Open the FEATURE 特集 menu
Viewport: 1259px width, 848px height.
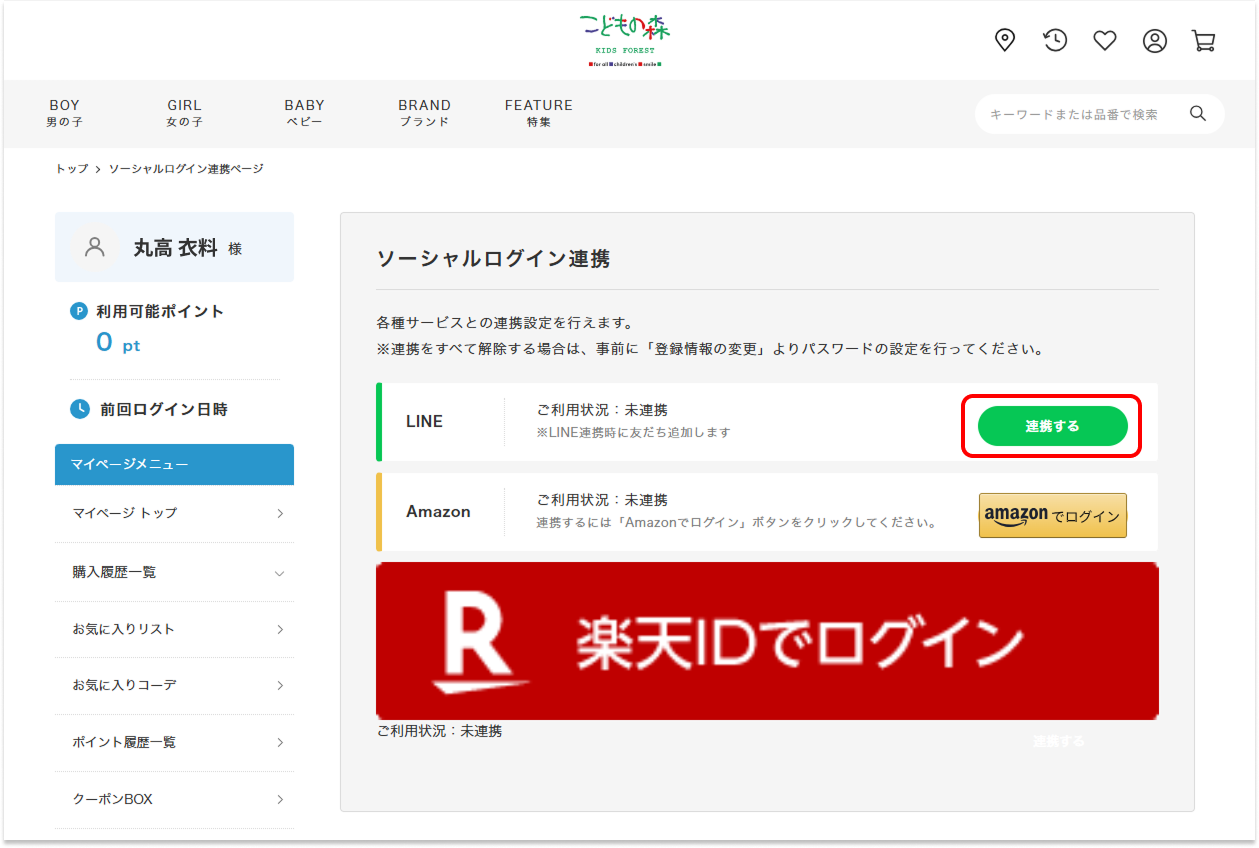click(539, 113)
